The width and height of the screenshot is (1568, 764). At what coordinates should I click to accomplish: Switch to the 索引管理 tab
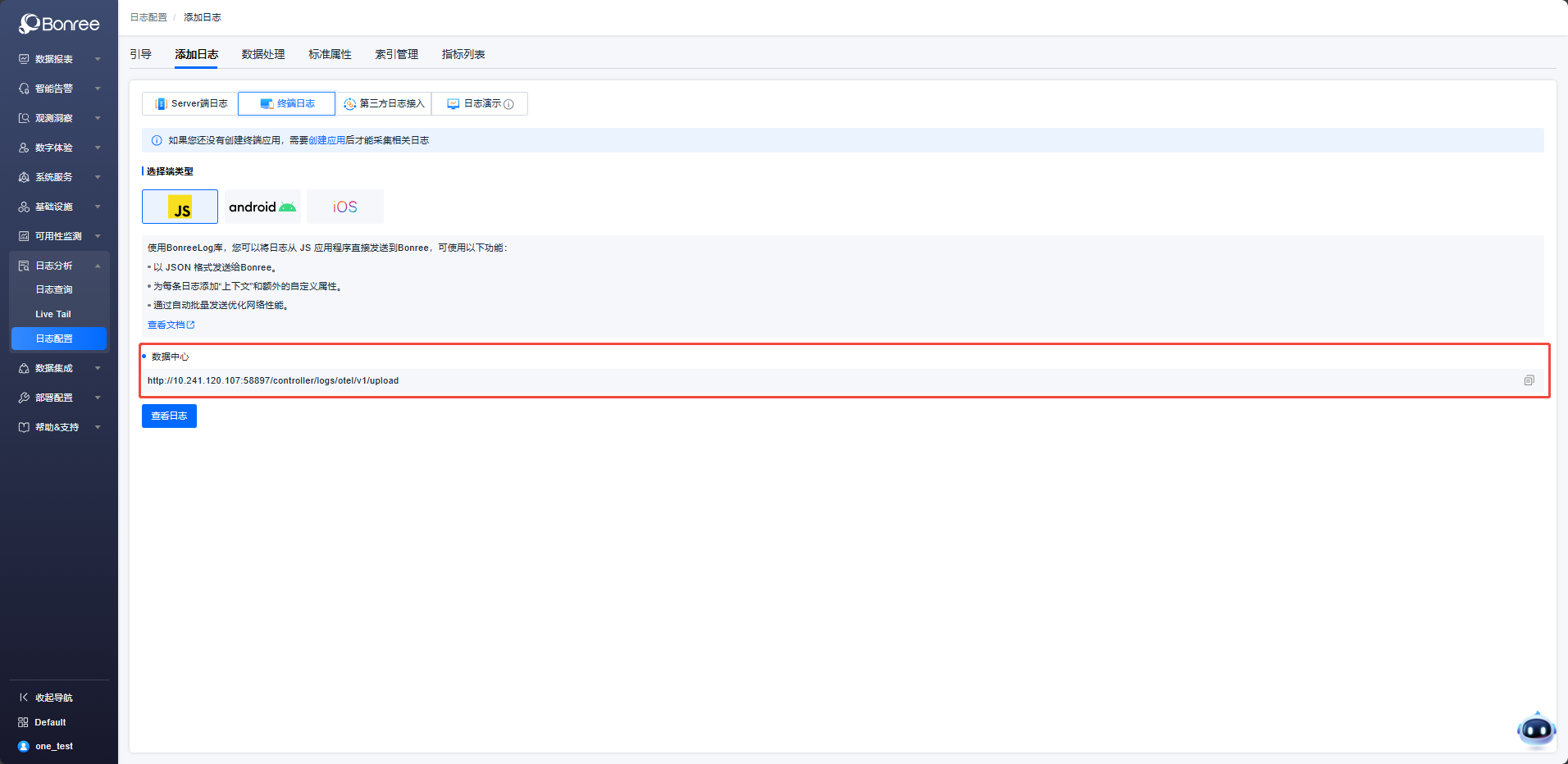396,54
